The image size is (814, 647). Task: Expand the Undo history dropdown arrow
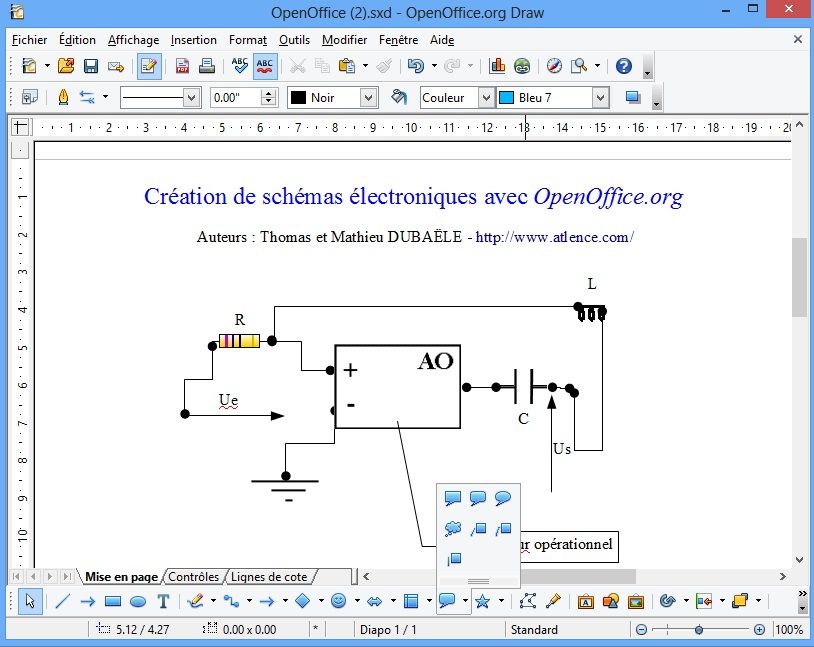(x=434, y=66)
